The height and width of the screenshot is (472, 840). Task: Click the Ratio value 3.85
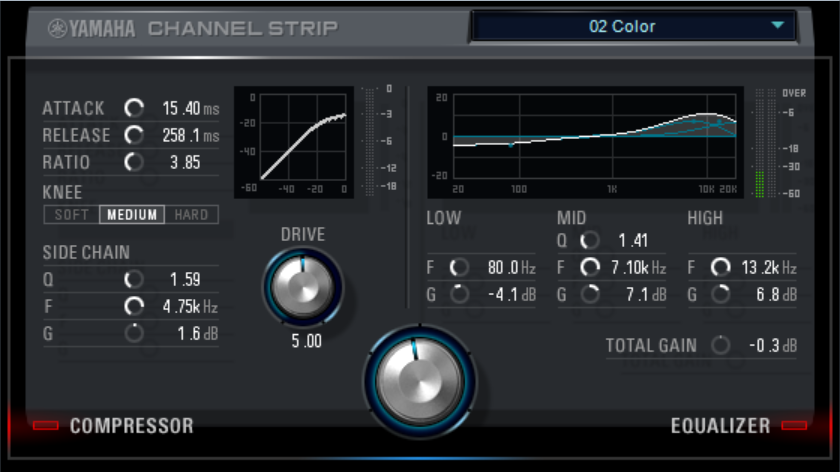pos(185,162)
